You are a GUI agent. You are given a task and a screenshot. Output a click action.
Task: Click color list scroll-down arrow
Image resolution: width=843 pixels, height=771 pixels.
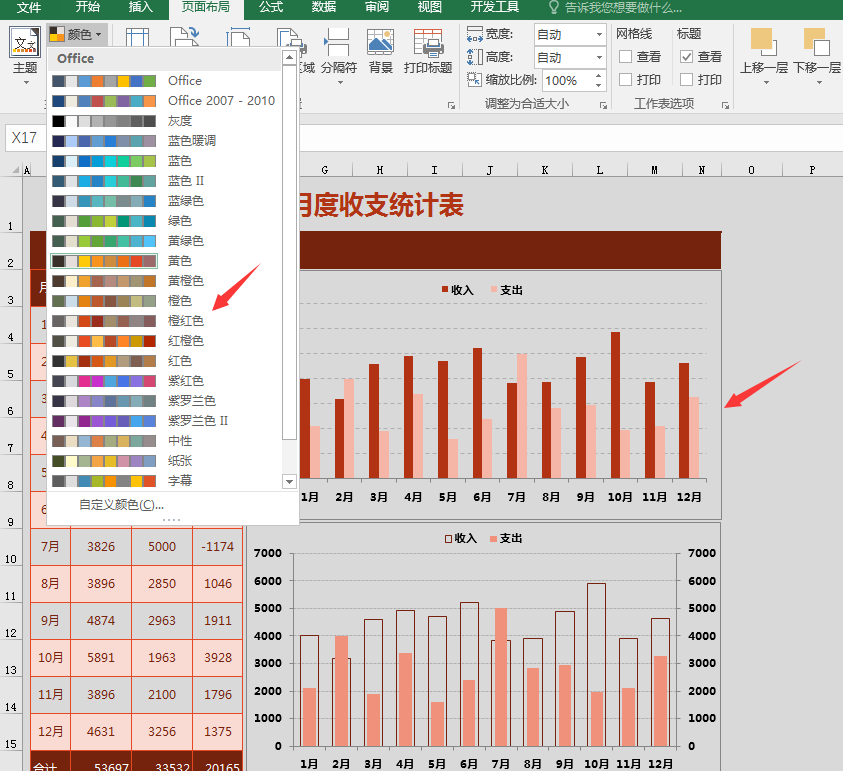289,482
